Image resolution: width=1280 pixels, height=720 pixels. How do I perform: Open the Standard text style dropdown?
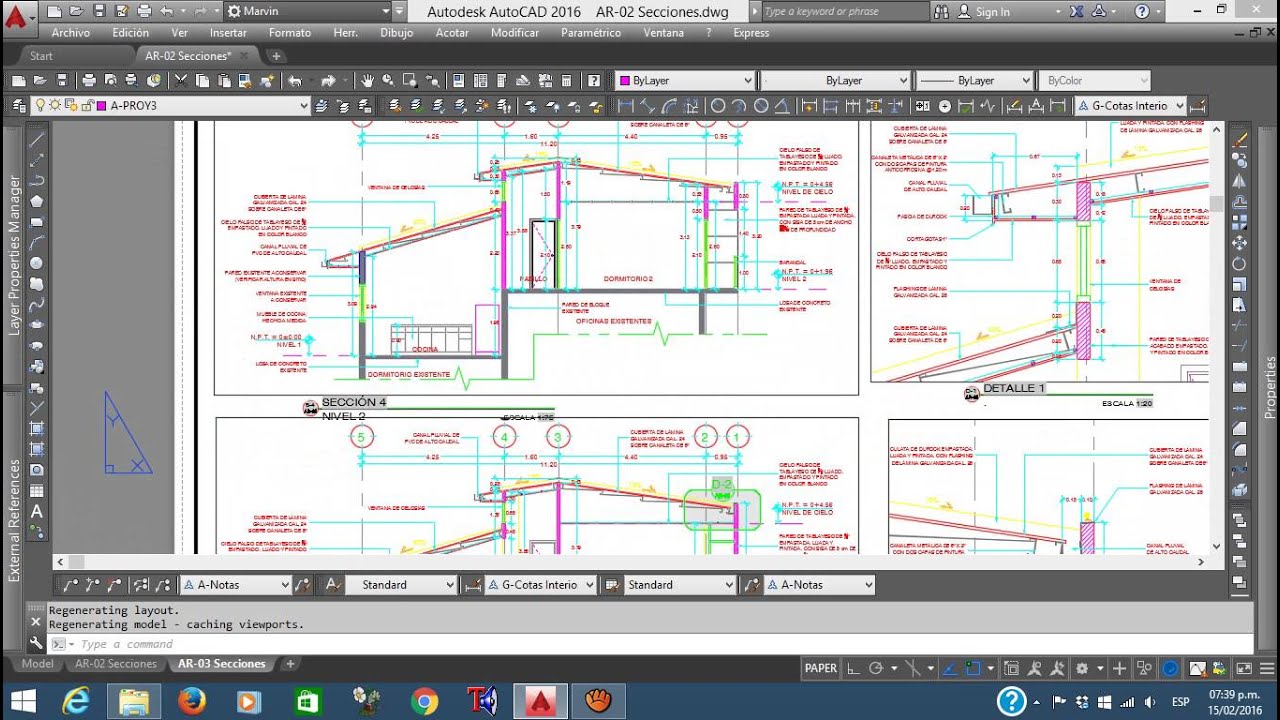[449, 585]
